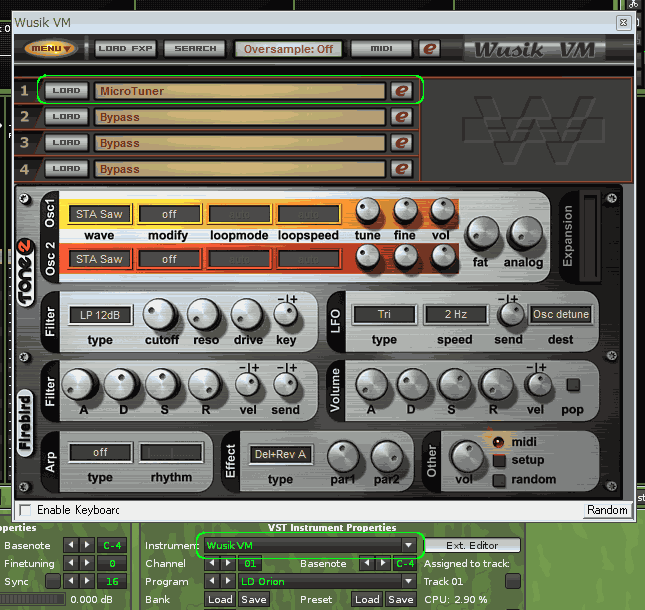Screen dimensions: 645x610
Task: Click the Effect par2 knob
Action: (387, 457)
